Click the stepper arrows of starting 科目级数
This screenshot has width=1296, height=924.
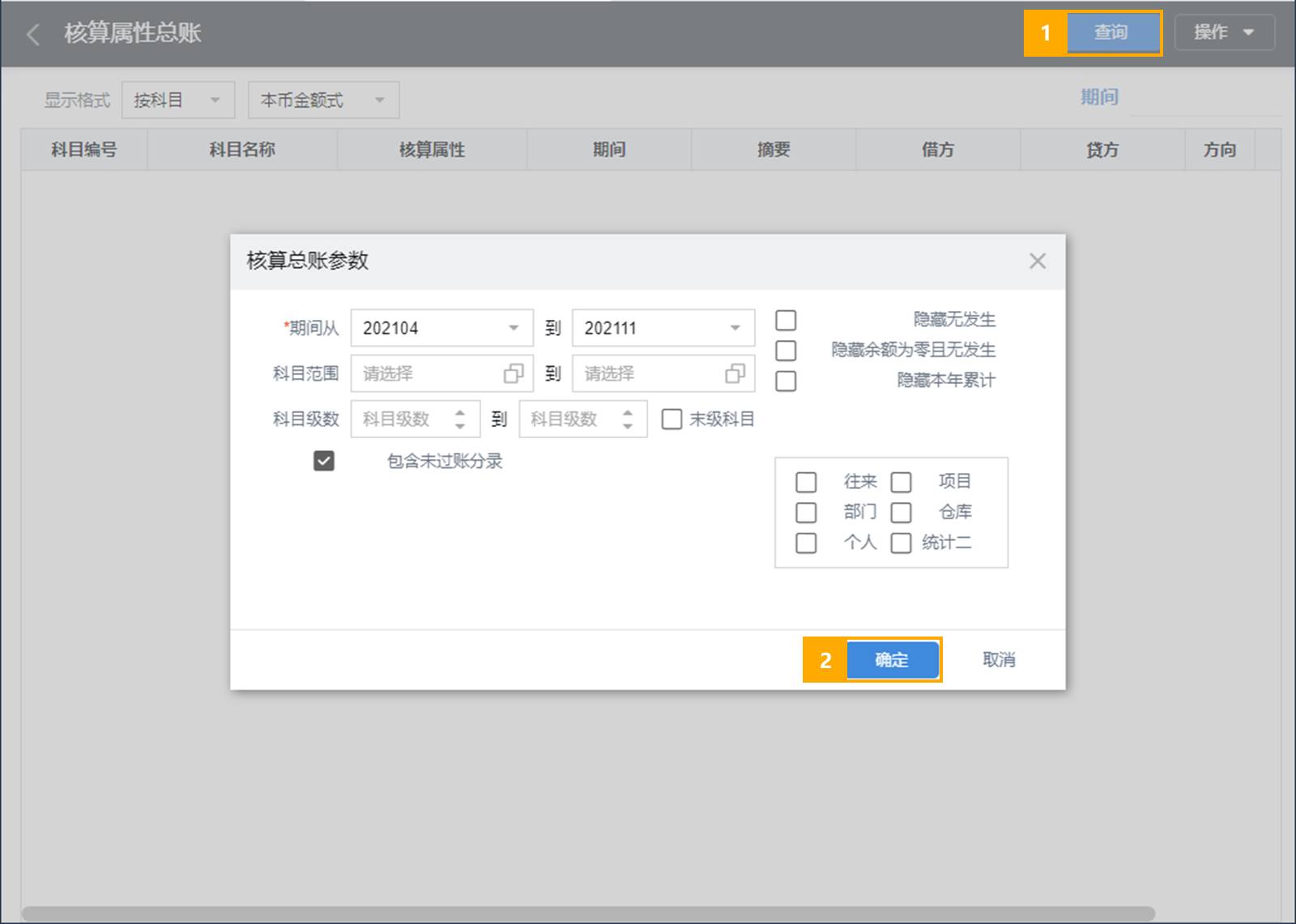point(460,419)
